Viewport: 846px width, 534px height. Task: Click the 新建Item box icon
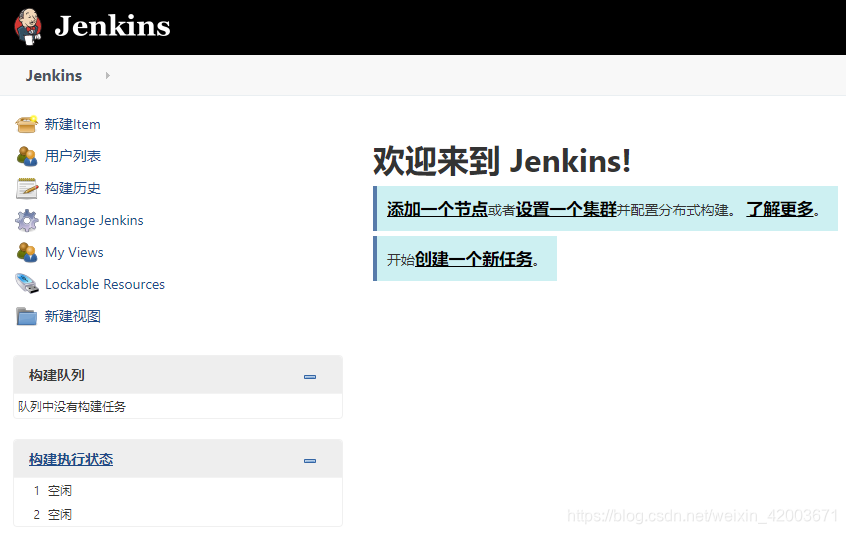[26, 124]
